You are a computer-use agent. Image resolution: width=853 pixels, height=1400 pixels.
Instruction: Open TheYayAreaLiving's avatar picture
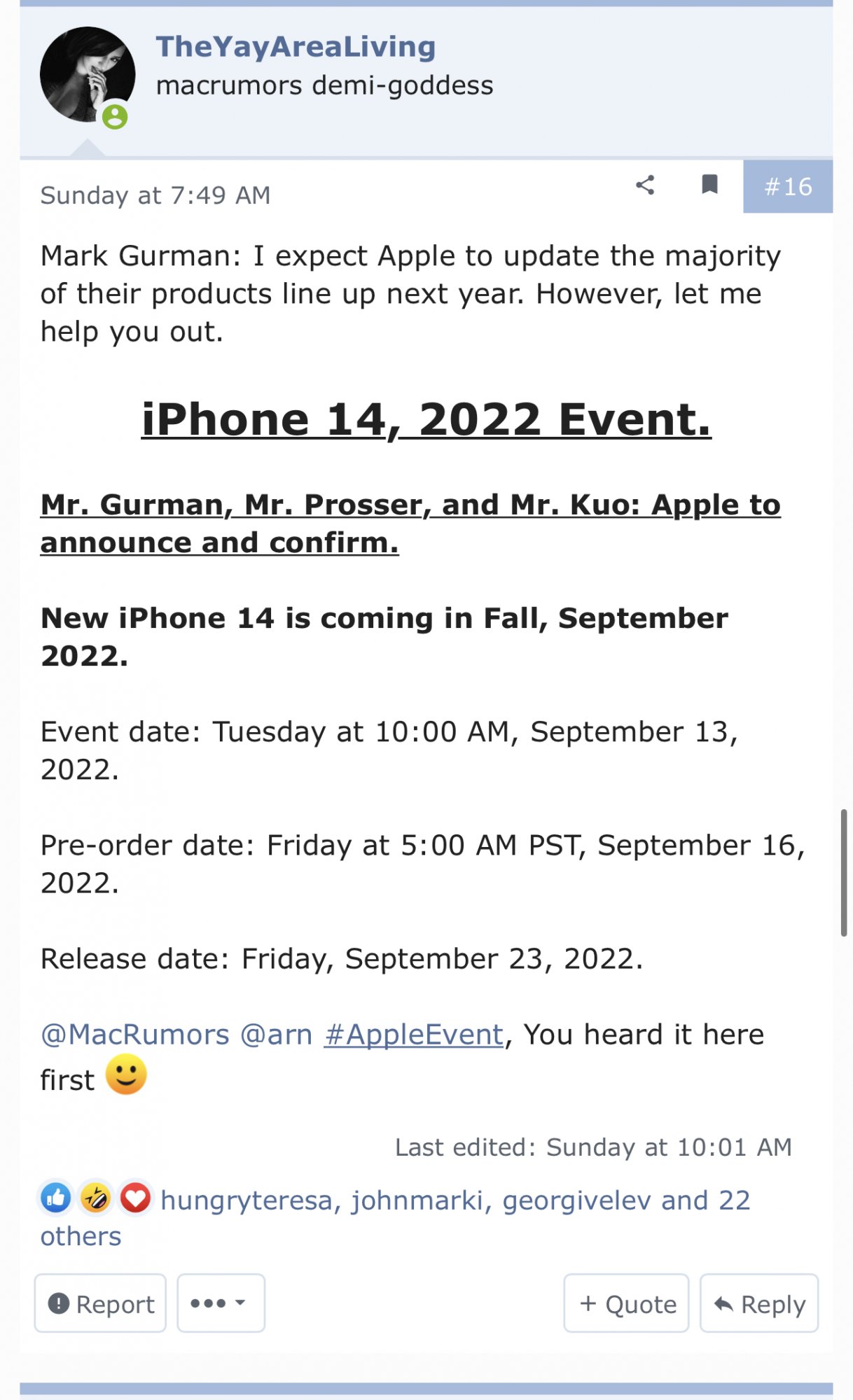[87, 74]
